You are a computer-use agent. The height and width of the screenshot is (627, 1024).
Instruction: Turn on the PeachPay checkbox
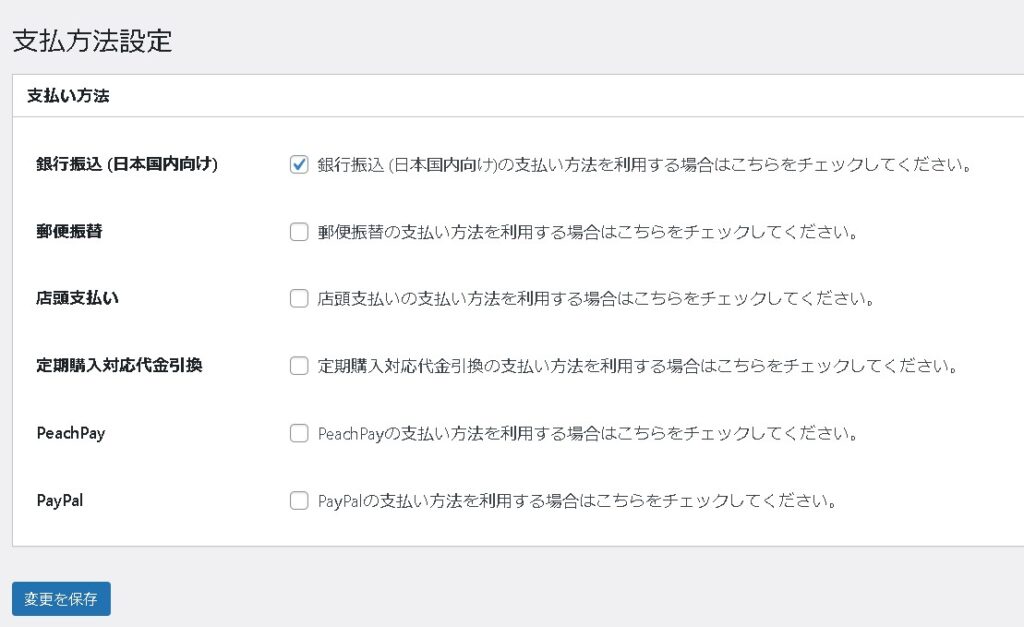pos(298,433)
